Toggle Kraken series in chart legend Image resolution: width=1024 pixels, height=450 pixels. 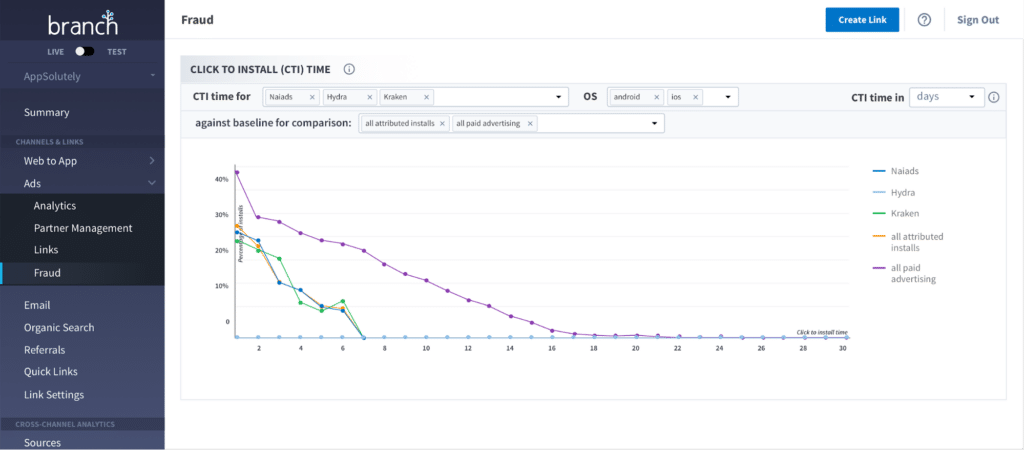pyautogui.click(x=904, y=214)
